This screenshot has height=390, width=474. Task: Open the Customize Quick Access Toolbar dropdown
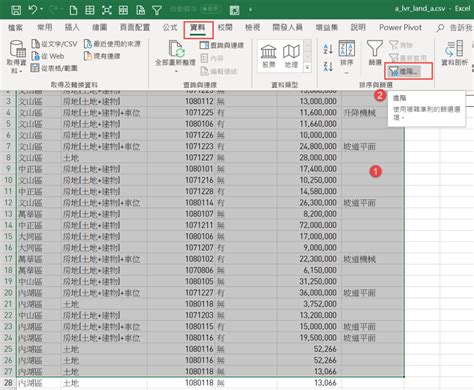pyautogui.click(x=250, y=10)
